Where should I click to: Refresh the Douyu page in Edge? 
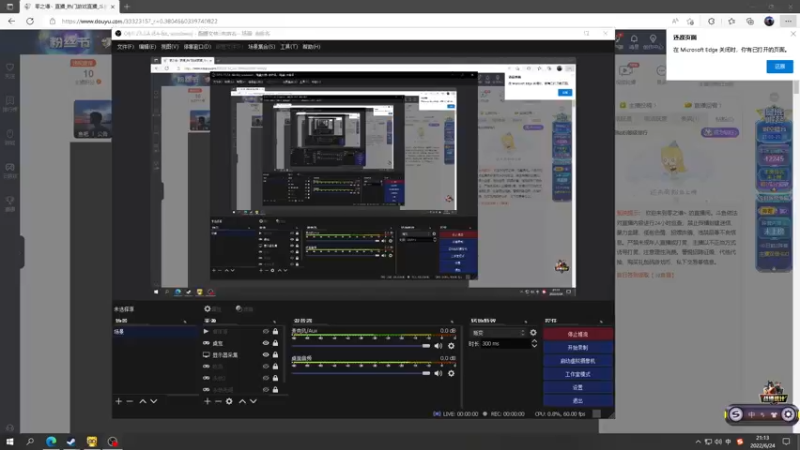click(30, 21)
